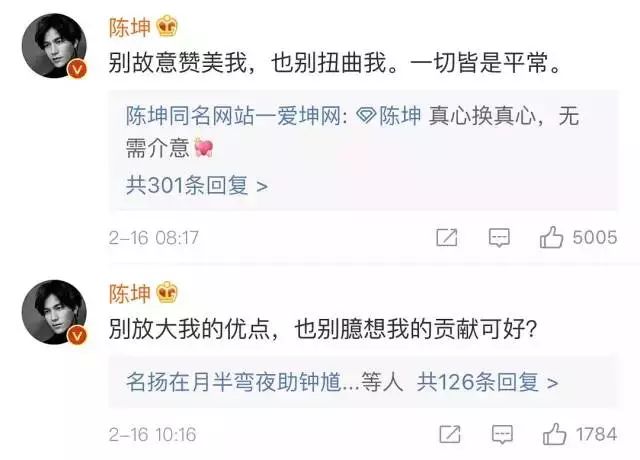
Task: Click the 2-16 08:17 timestamp
Action: 154,238
